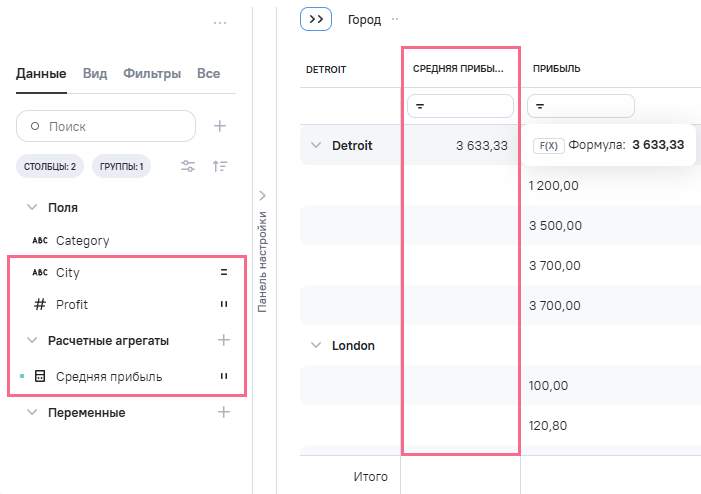Collapse the Расчетные агрегаты section

32,340
